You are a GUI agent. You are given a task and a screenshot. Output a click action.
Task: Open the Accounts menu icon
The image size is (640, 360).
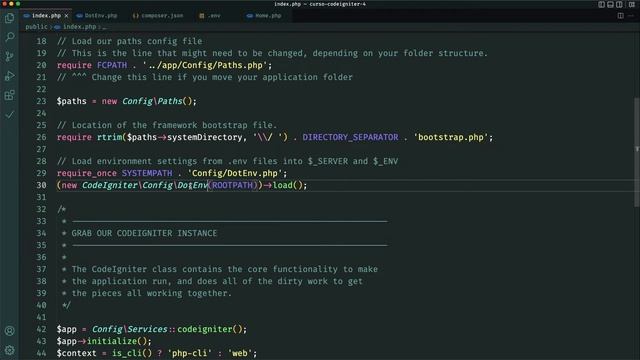[9, 331]
